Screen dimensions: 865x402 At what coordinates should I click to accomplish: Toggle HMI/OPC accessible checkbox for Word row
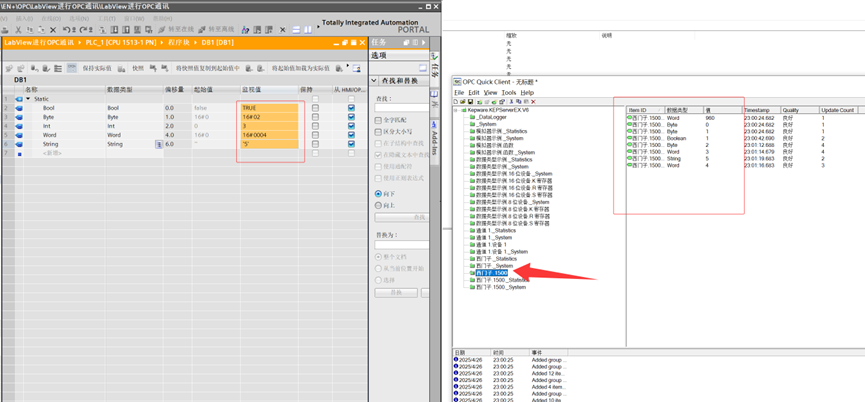point(351,135)
